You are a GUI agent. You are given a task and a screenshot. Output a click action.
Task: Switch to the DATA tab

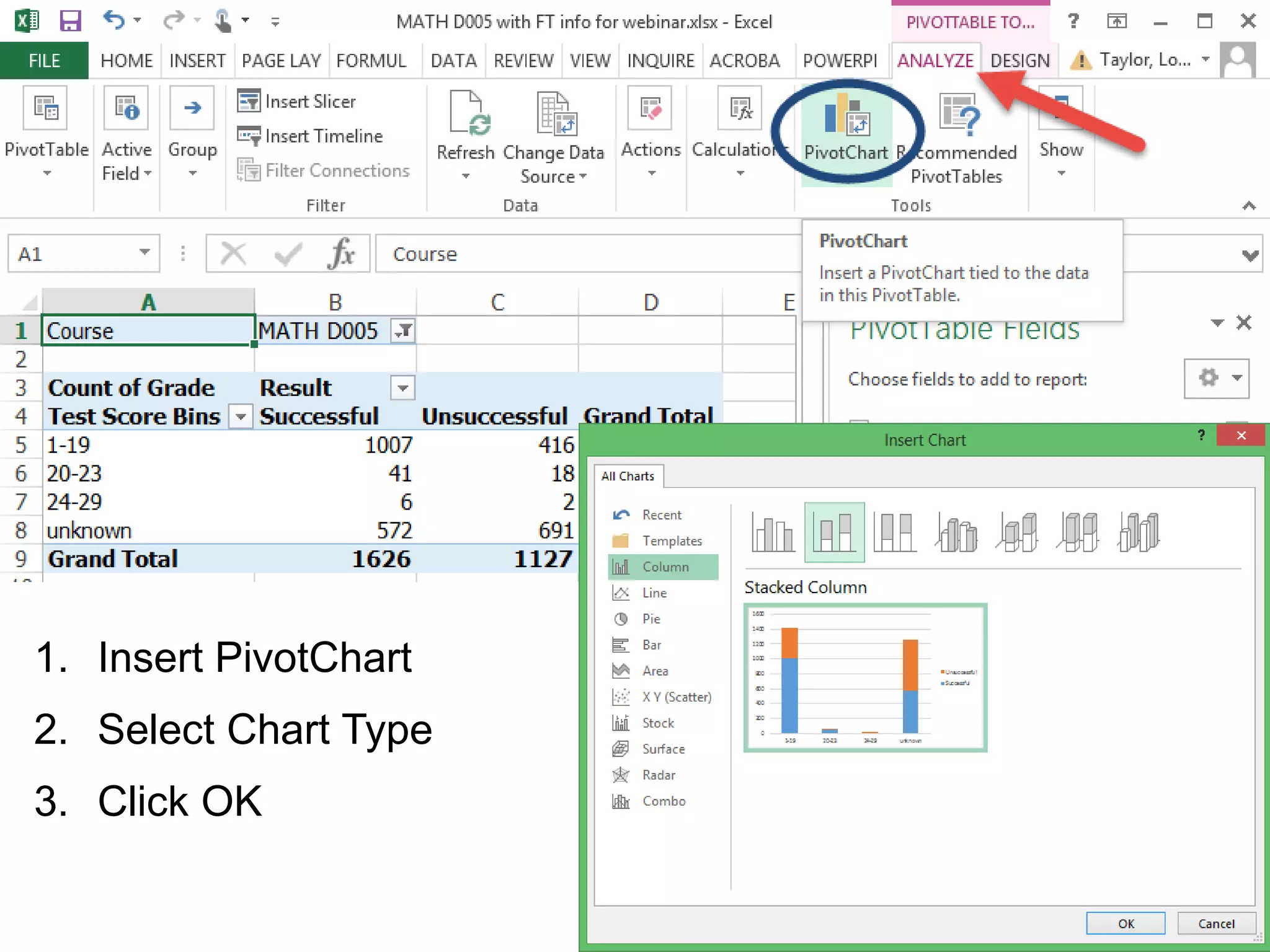(x=453, y=61)
